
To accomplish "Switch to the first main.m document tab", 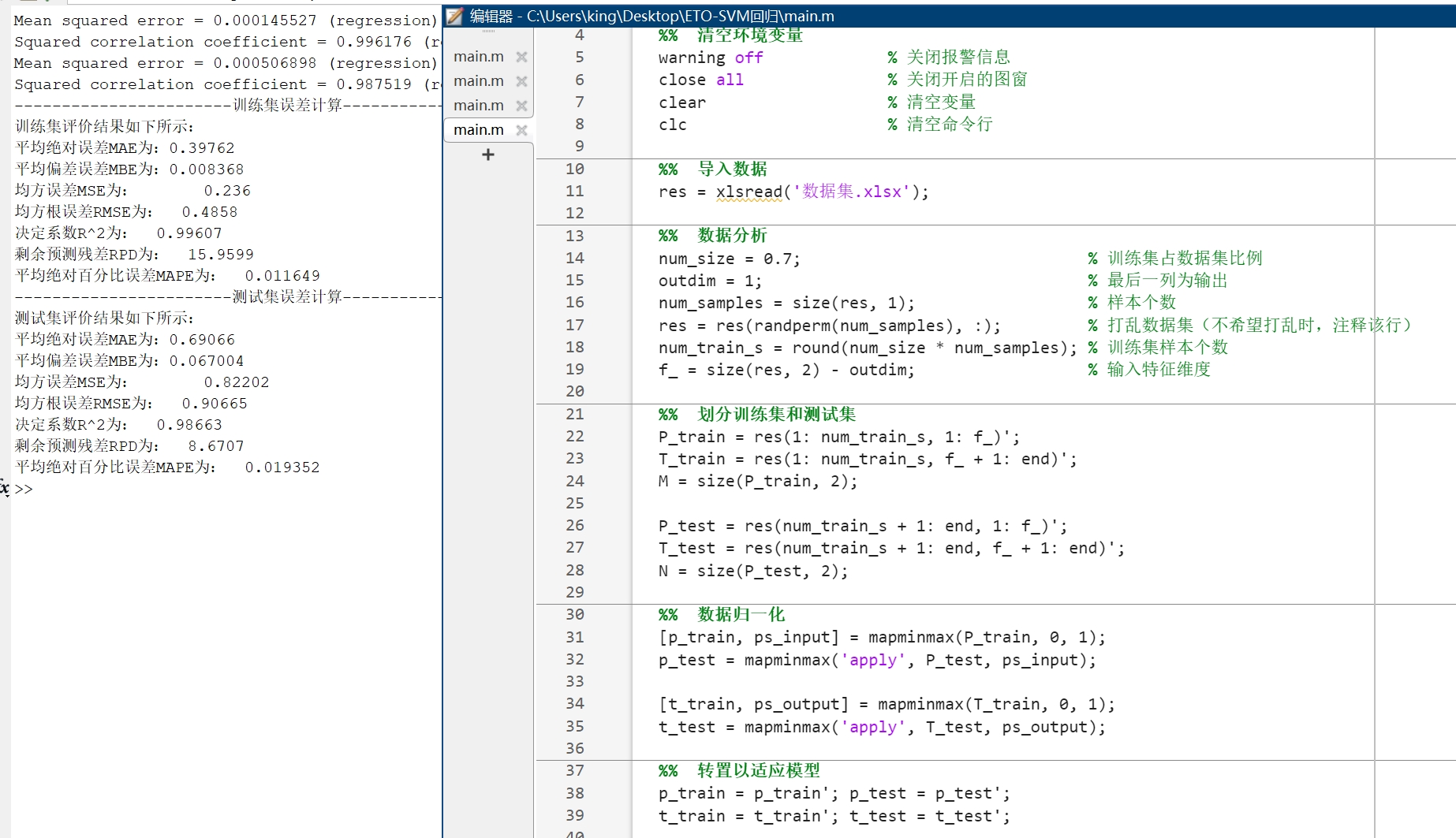I will click(x=478, y=56).
